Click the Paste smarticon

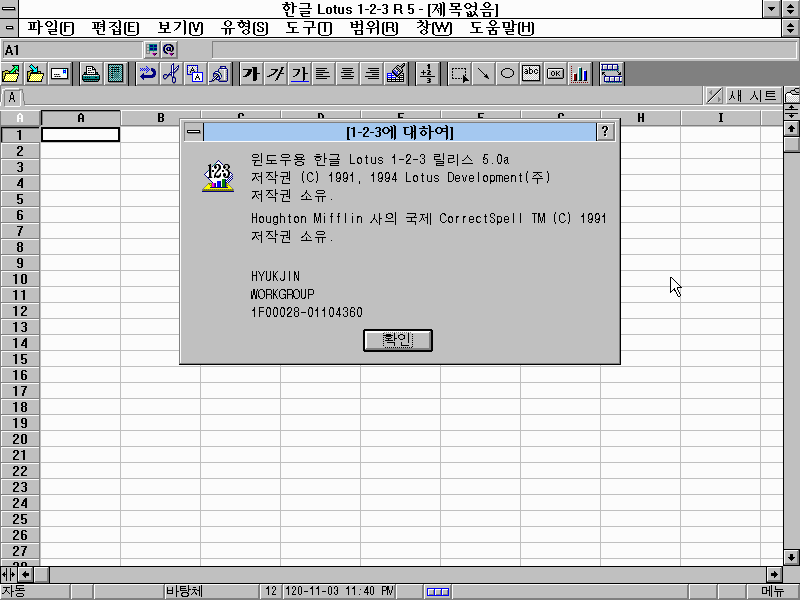coord(219,74)
